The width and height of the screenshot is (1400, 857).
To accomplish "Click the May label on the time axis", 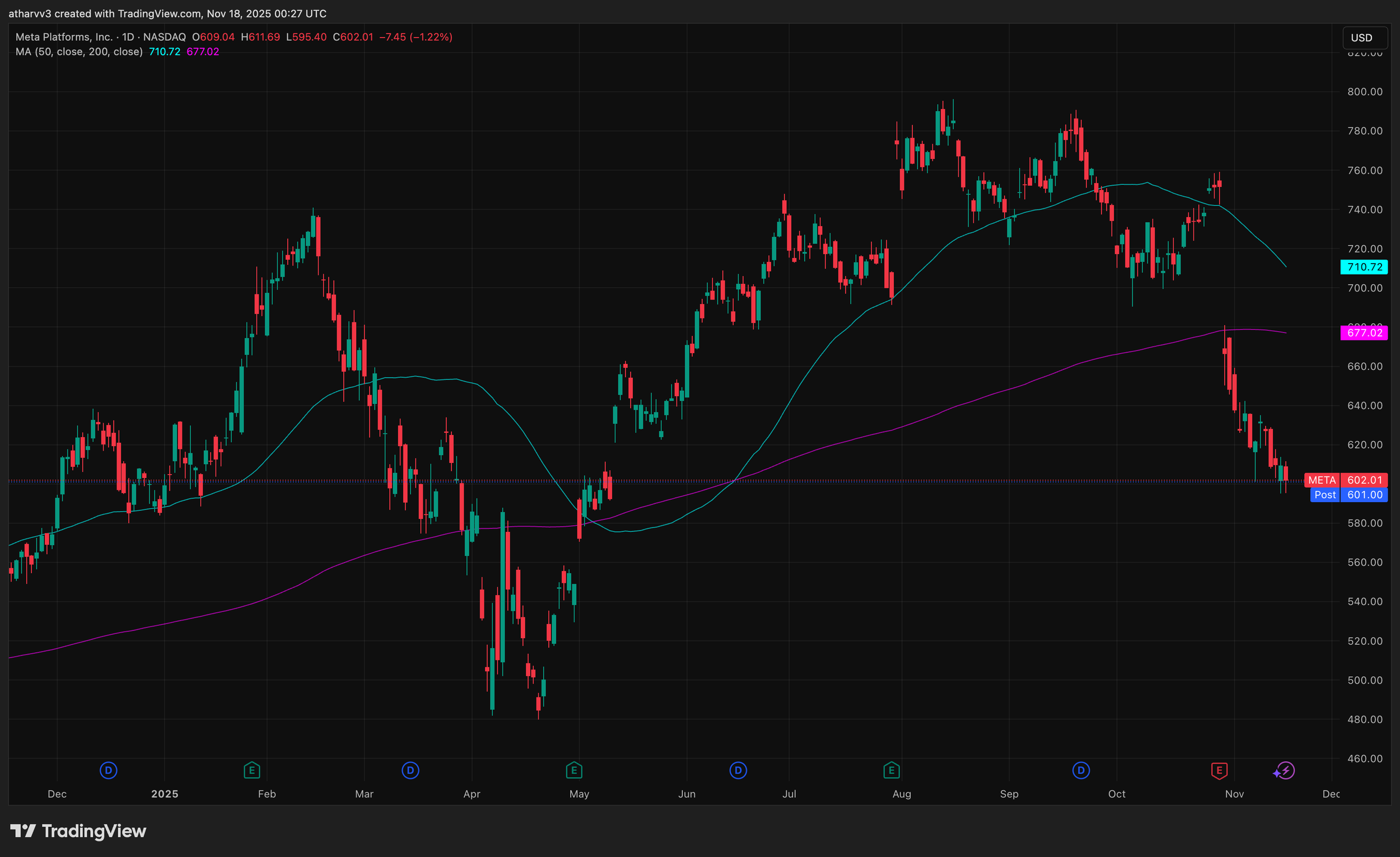I will [x=579, y=794].
